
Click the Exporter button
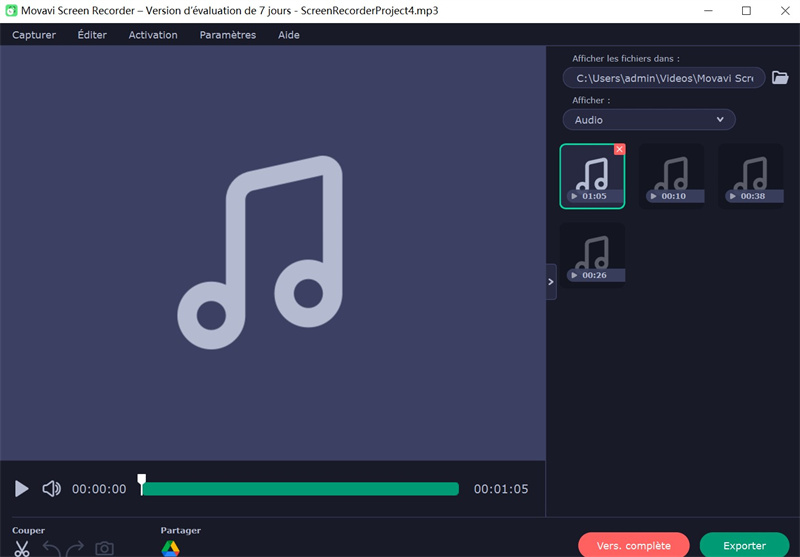744,545
